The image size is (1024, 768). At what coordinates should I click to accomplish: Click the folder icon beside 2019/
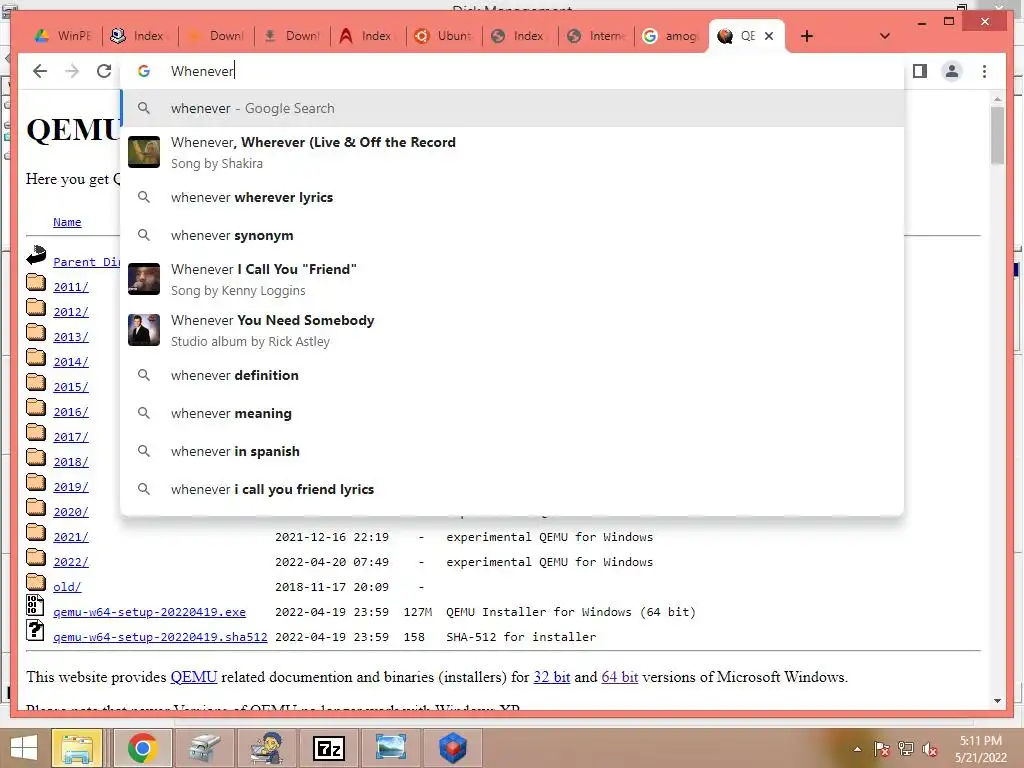pos(36,482)
